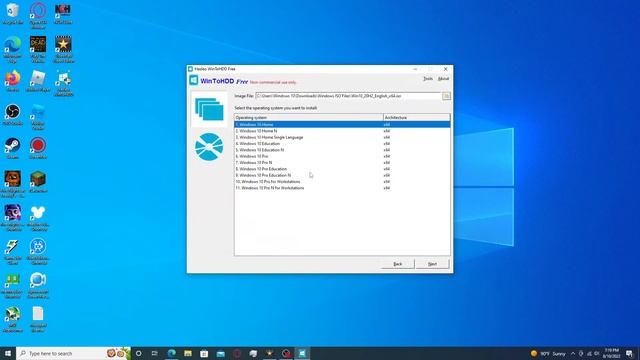Select the Windows 10 Education N row

(342, 150)
